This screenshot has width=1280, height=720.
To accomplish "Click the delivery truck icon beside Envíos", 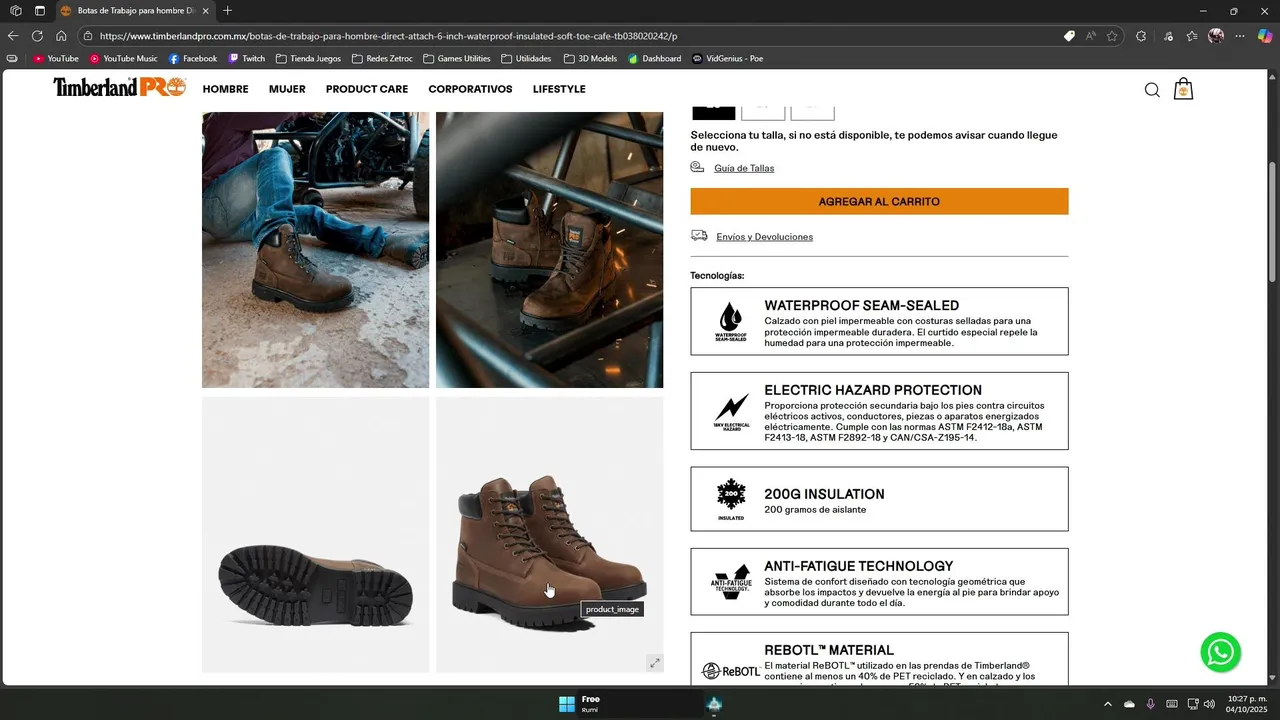I will pos(699,236).
